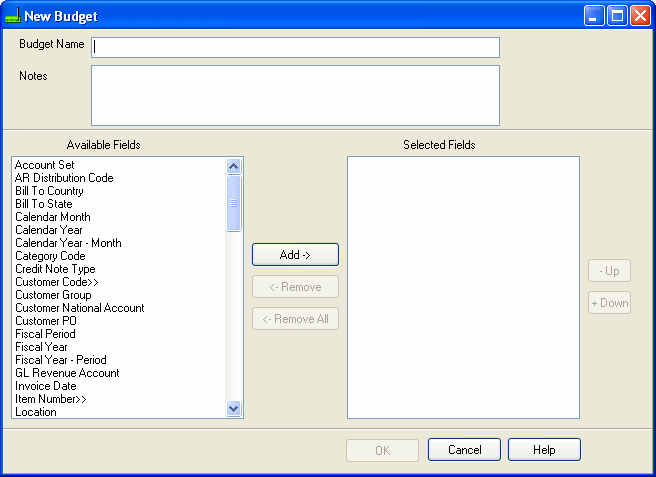
Task: Click in the Notes text area
Action: [x=295, y=95]
